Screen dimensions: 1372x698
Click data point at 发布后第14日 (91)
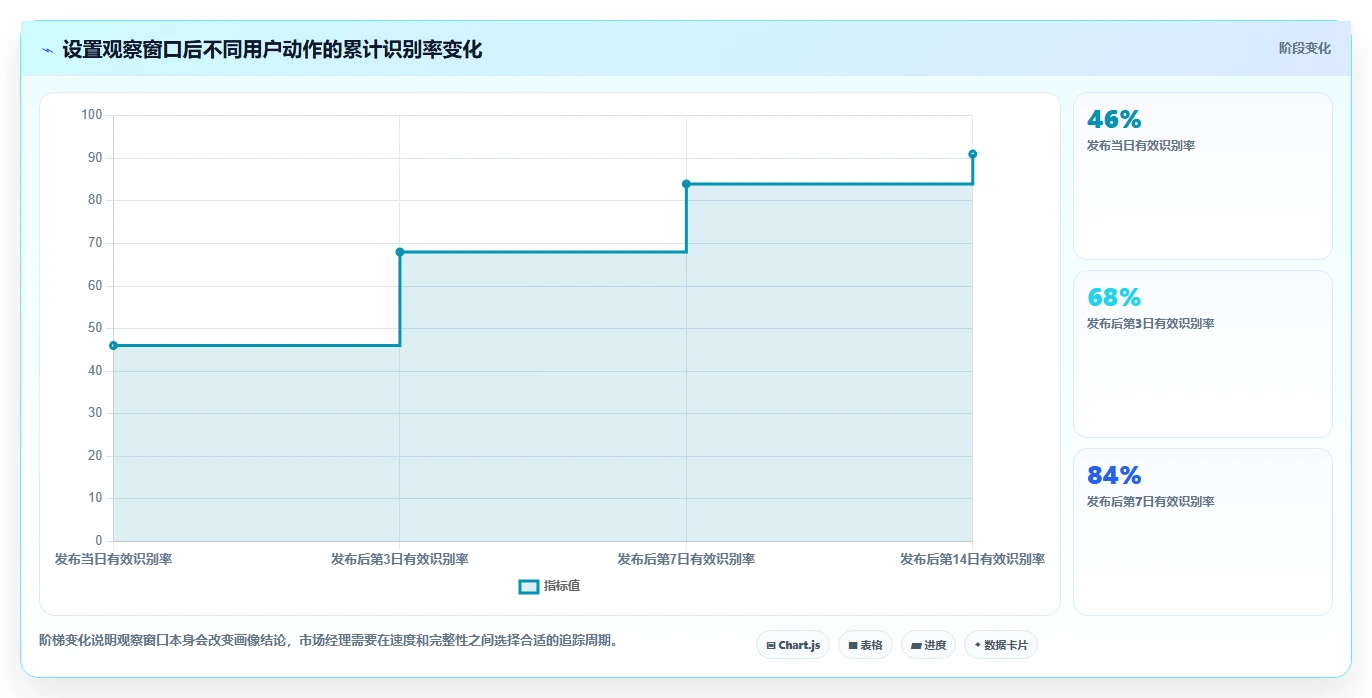tap(972, 154)
